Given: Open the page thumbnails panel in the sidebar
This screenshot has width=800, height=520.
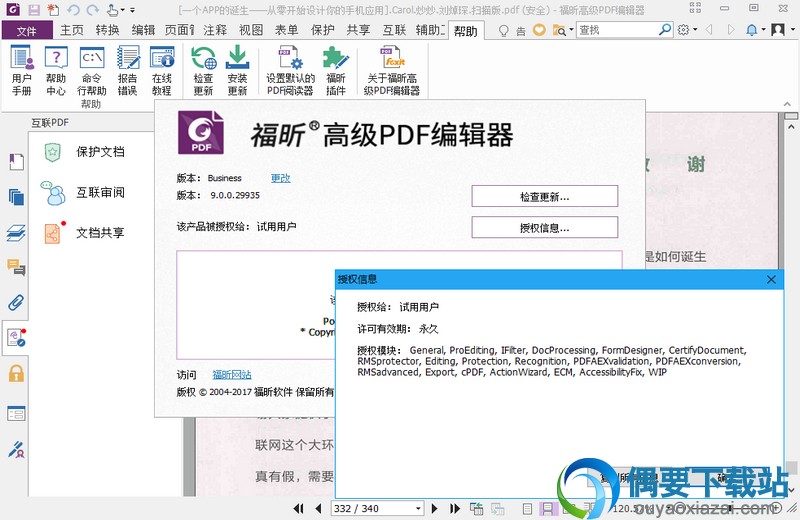Looking at the screenshot, I should click(x=16, y=197).
